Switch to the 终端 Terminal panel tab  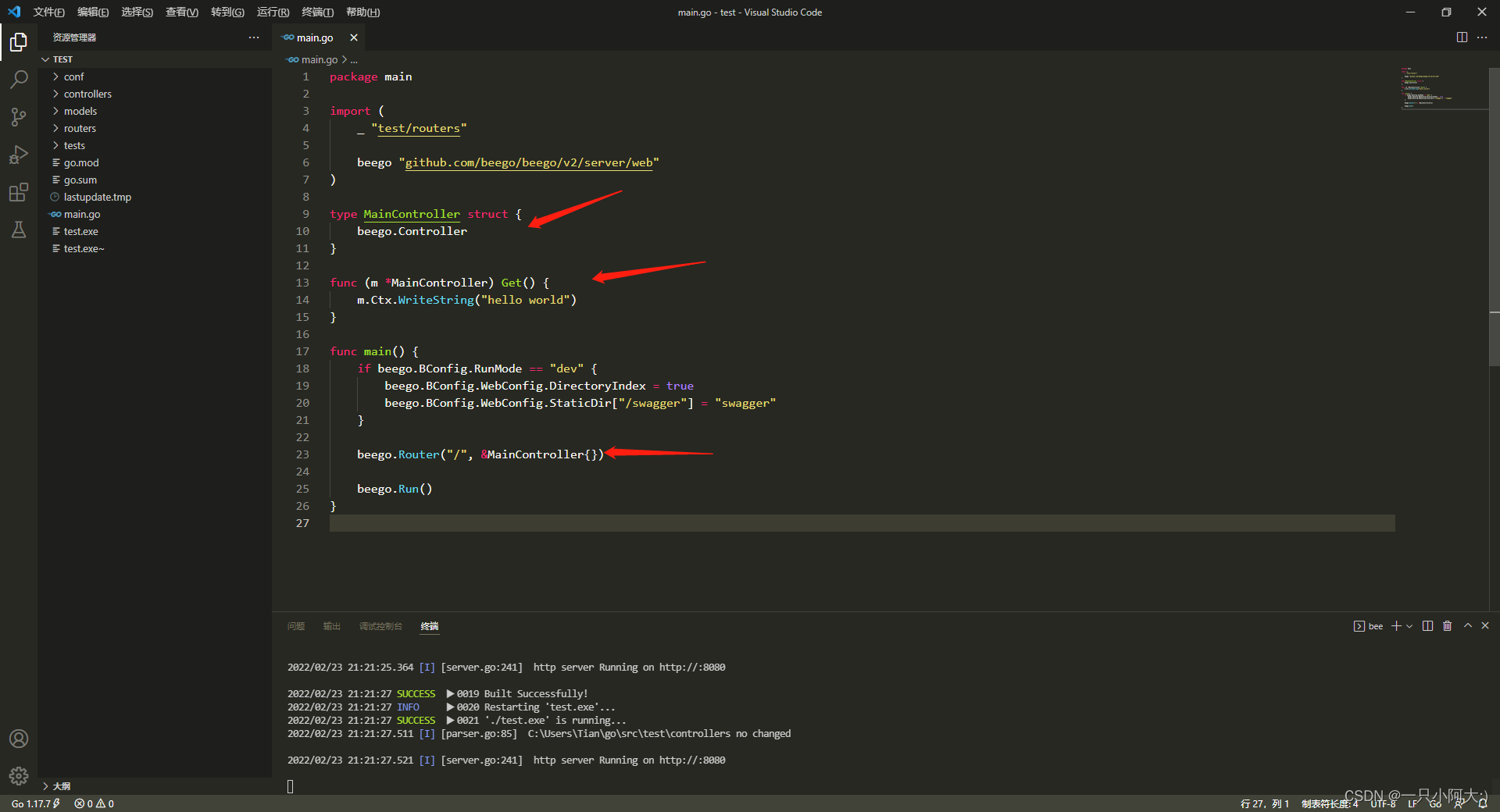pyautogui.click(x=430, y=626)
